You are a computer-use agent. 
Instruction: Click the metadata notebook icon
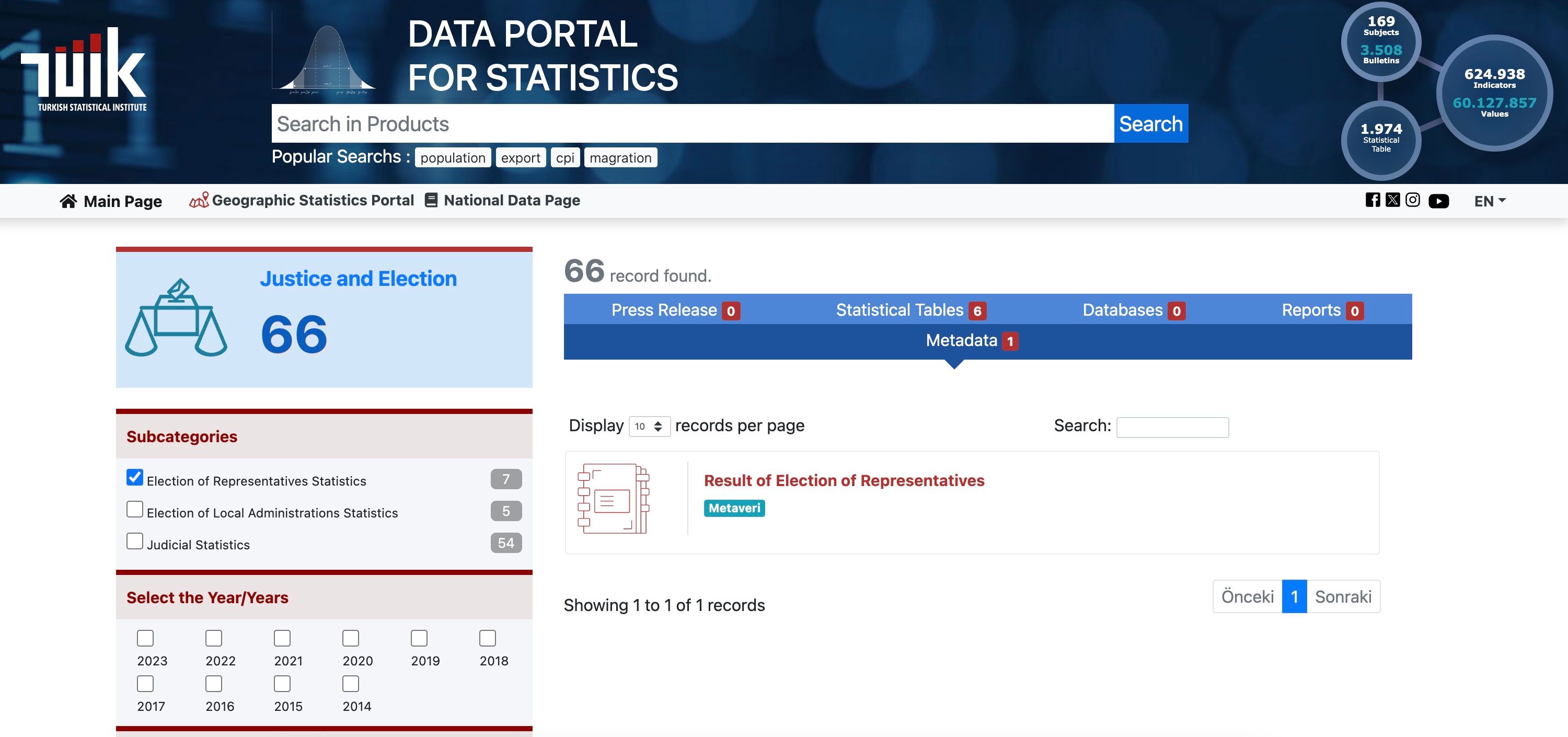pos(613,499)
